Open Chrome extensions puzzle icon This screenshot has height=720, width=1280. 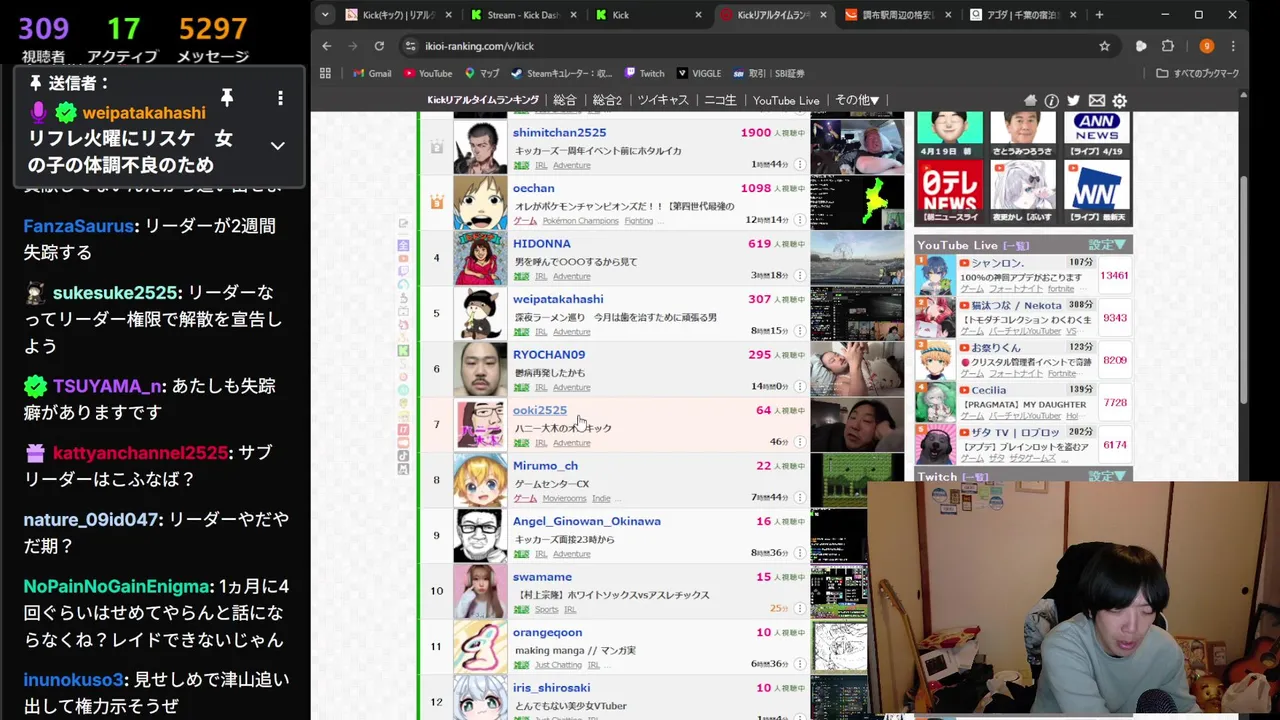click(x=1167, y=46)
